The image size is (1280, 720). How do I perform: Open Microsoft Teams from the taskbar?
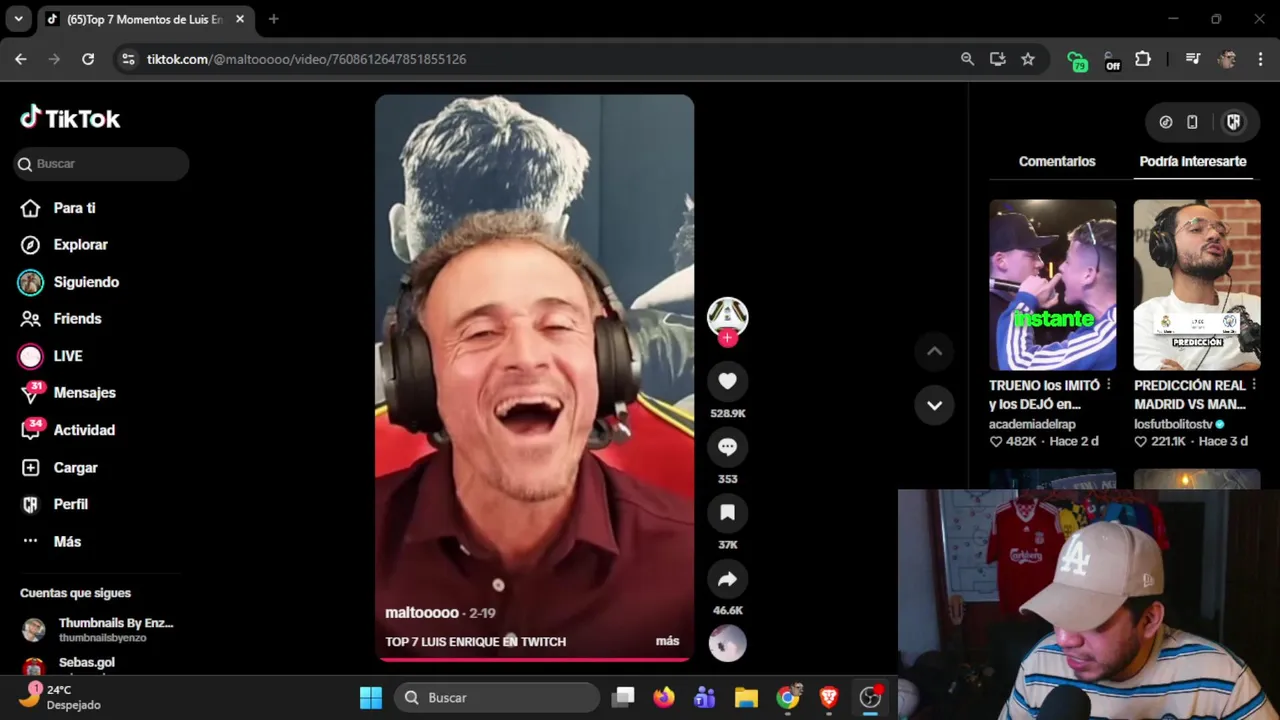click(705, 698)
